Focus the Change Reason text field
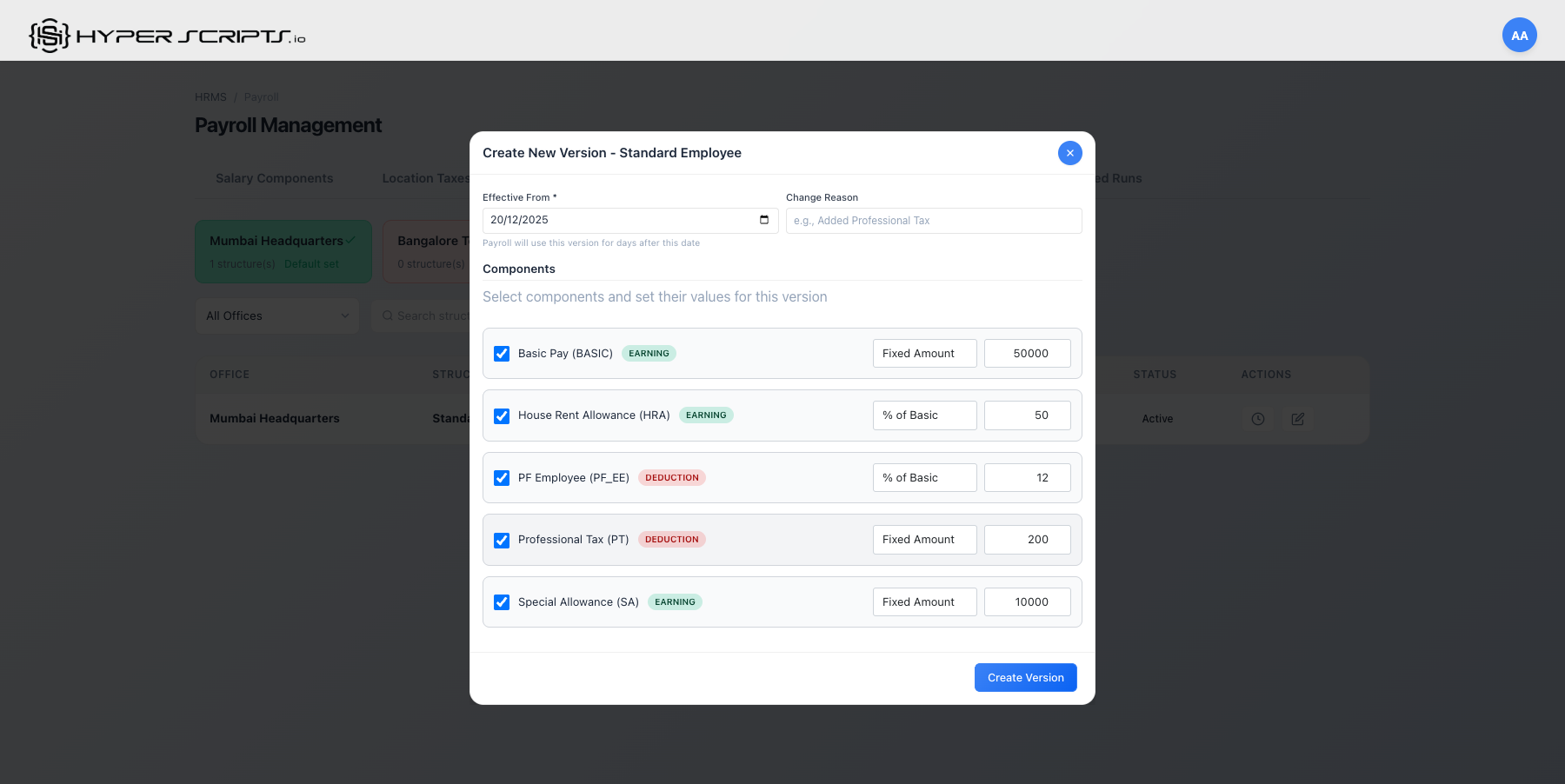Viewport: 1565px width, 784px height. [x=933, y=221]
